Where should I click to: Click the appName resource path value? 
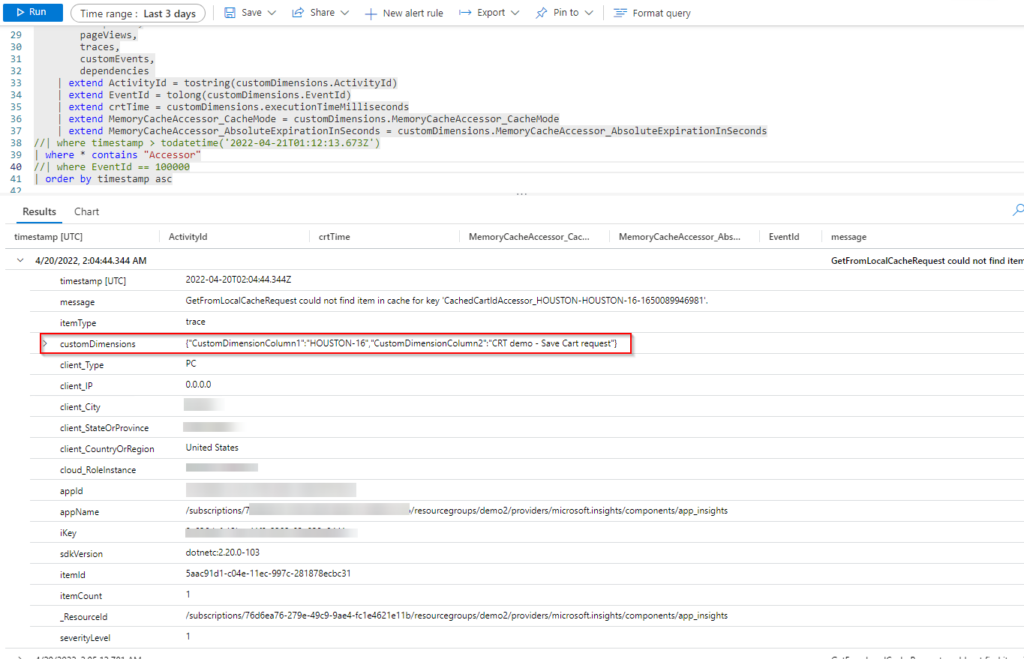(x=456, y=511)
